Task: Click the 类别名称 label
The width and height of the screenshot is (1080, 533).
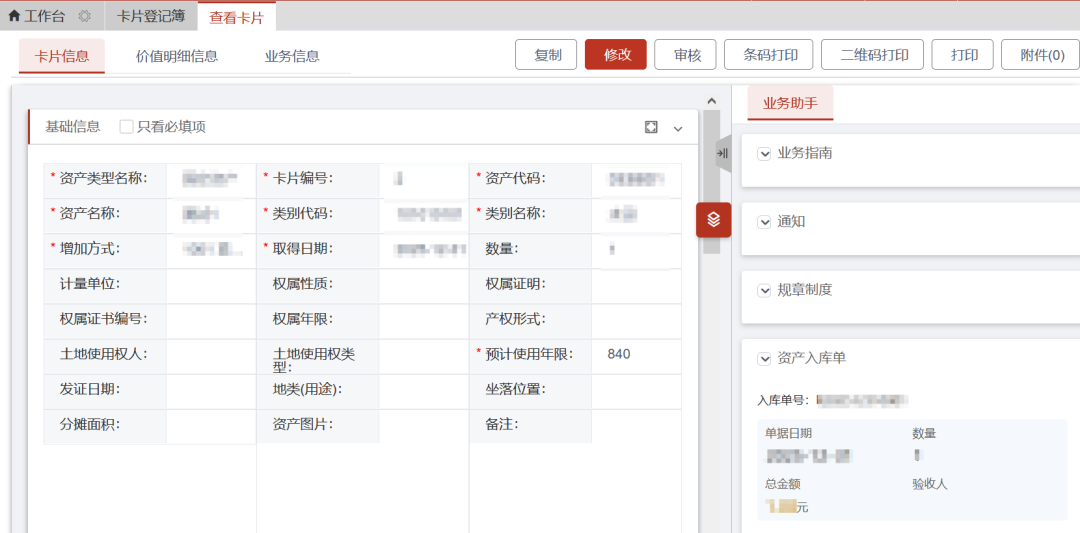Action: (x=516, y=213)
